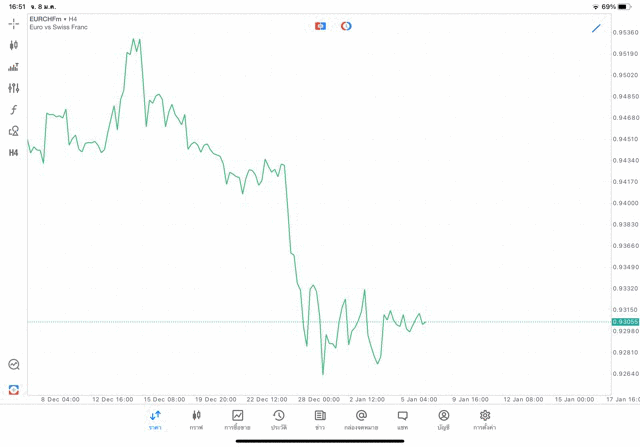Open the กล่องจดหมาย mailbox tab

tap(361, 420)
